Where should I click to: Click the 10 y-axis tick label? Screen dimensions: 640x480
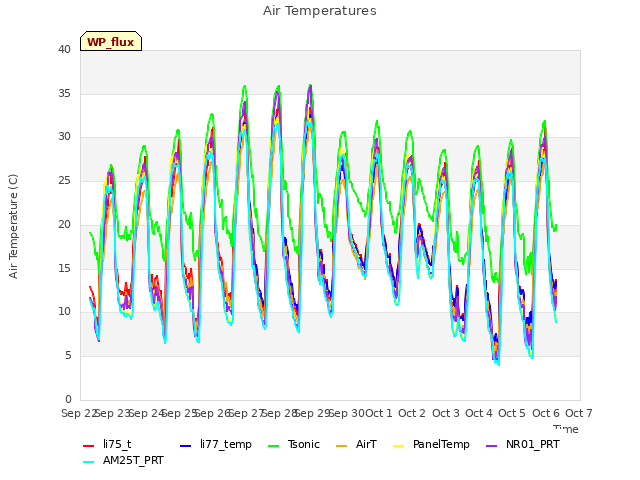click(x=64, y=312)
